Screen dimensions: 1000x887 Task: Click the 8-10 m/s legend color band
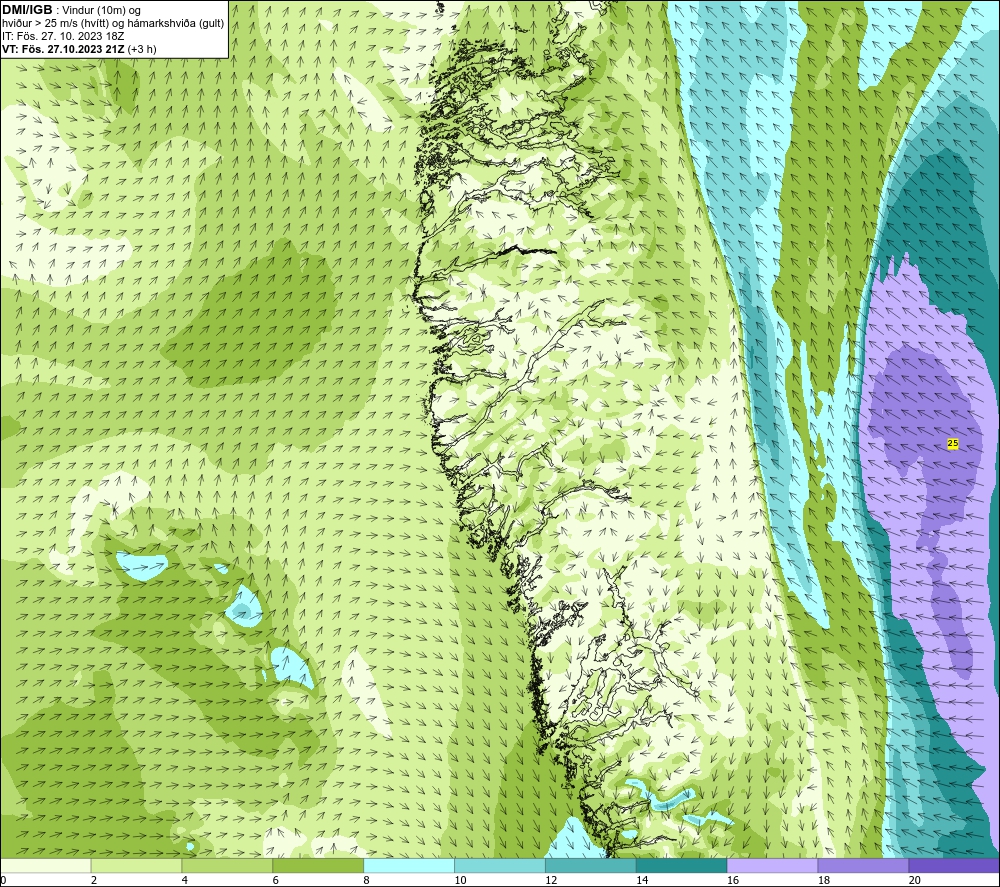[409, 865]
